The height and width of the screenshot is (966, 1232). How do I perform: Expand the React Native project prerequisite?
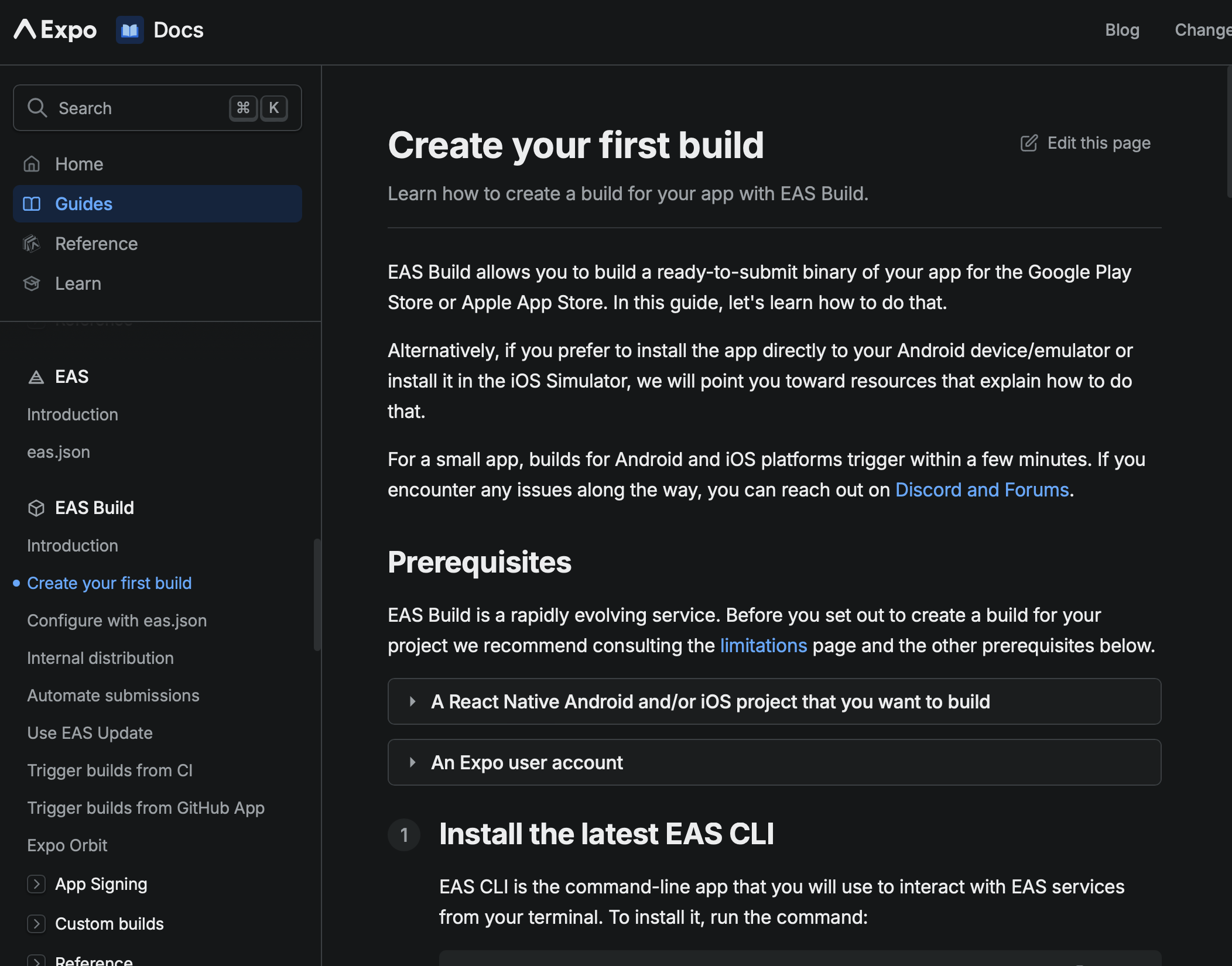774,701
